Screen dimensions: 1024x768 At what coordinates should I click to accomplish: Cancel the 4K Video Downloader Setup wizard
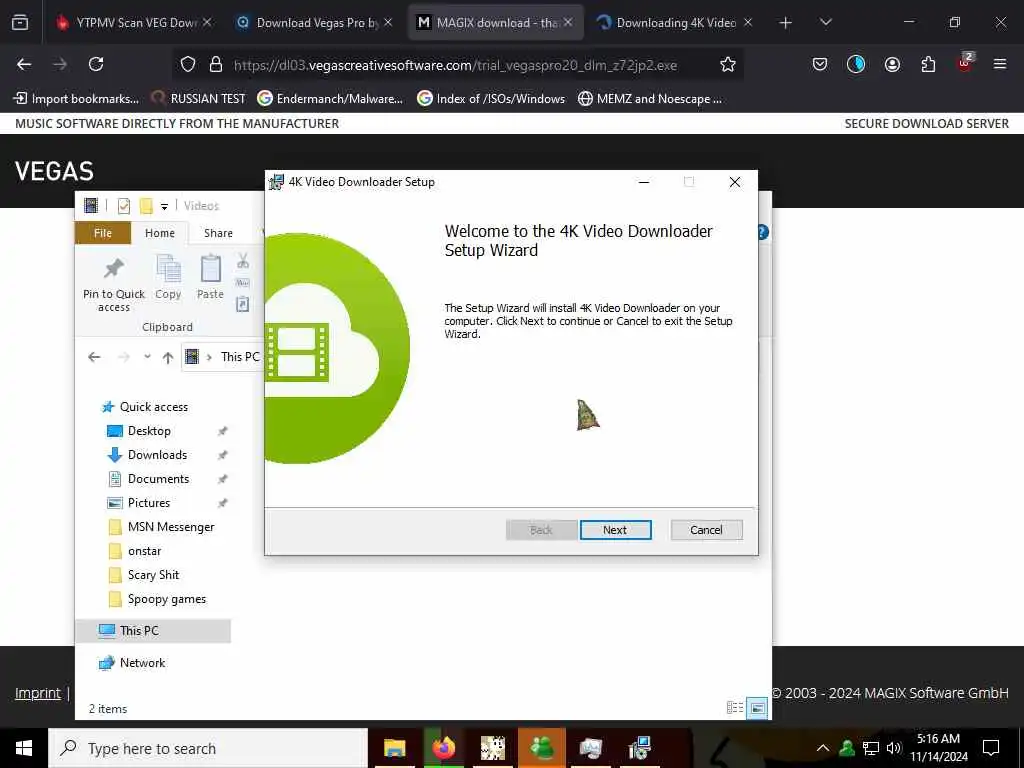tap(706, 530)
